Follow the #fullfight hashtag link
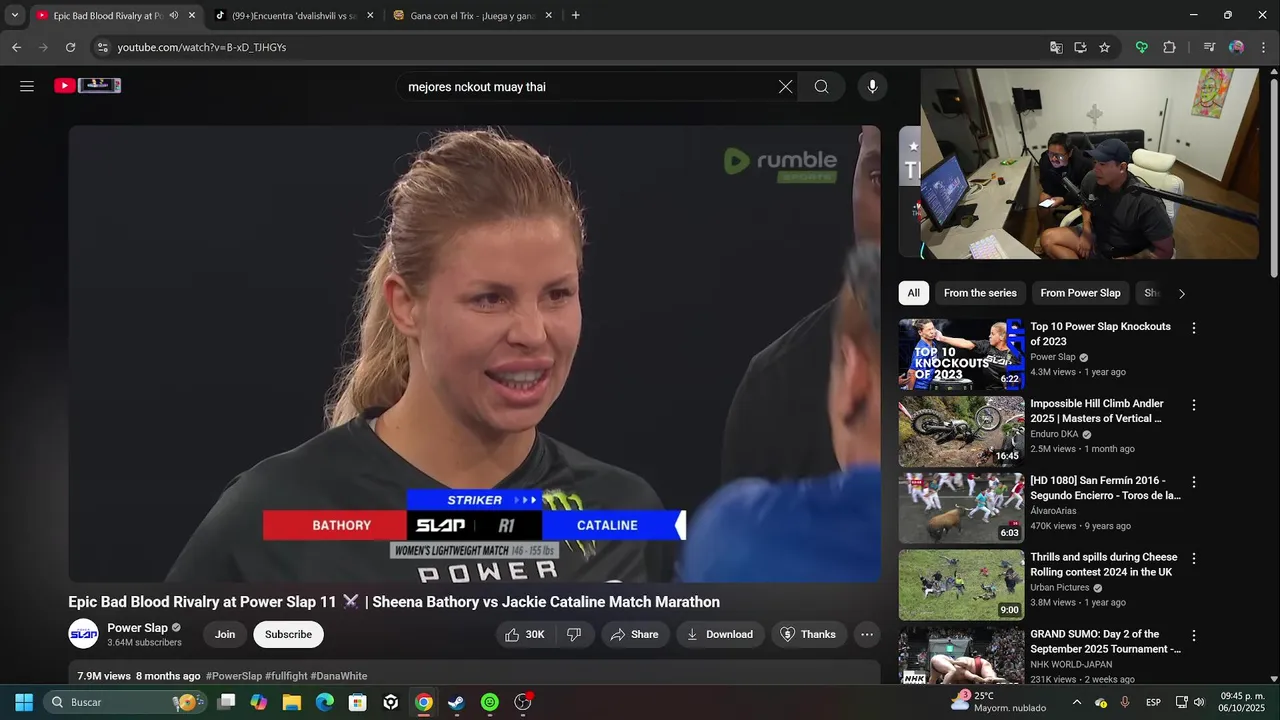The image size is (1280, 720). point(286,676)
